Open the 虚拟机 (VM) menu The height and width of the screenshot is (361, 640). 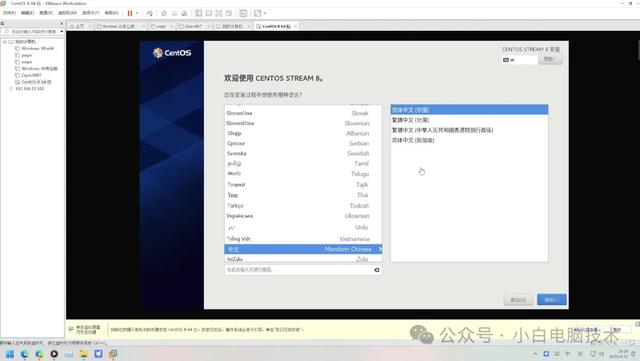(67, 13)
